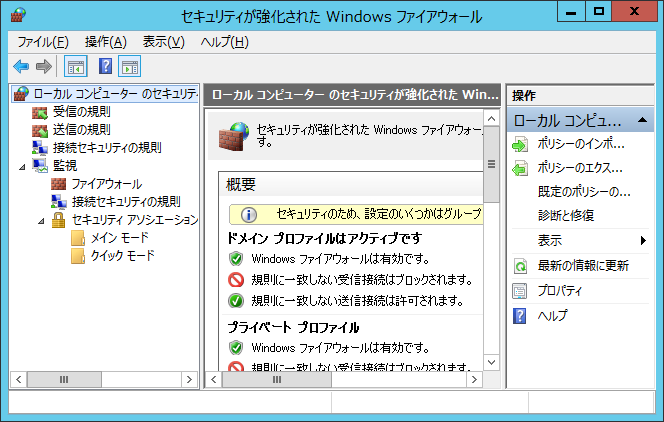Screen dimensions: 664x422
Task: Click the Help question mark toolbar icon
Action: click(x=105, y=66)
